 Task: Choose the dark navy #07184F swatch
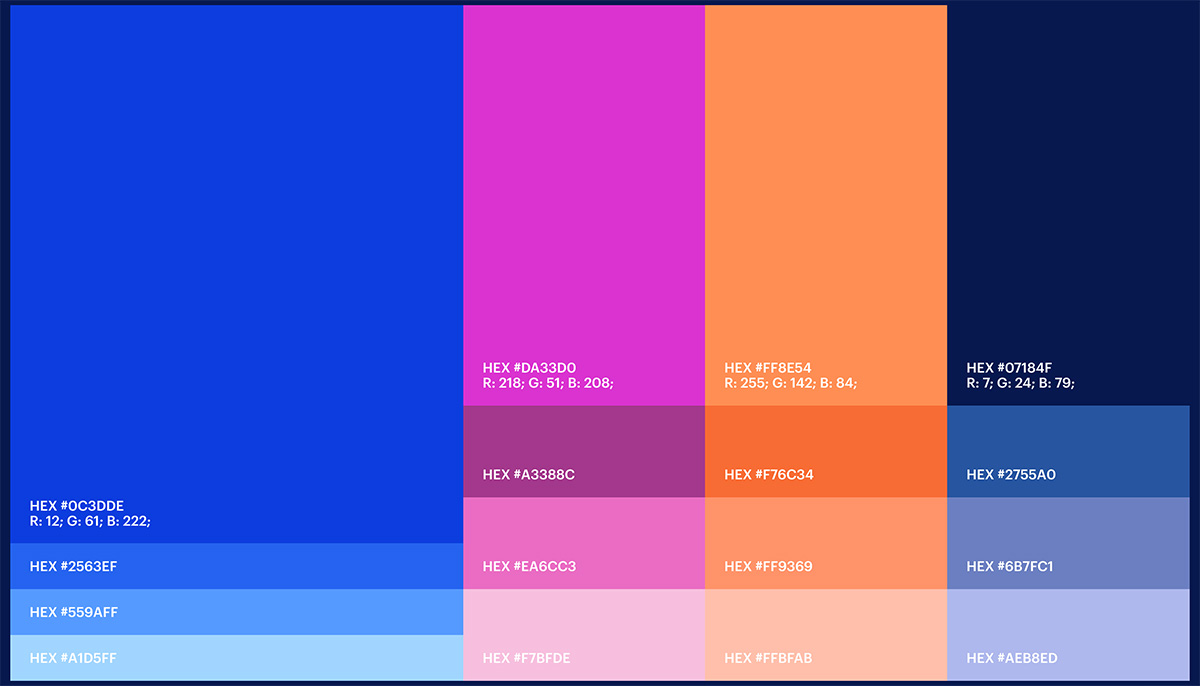click(1068, 205)
